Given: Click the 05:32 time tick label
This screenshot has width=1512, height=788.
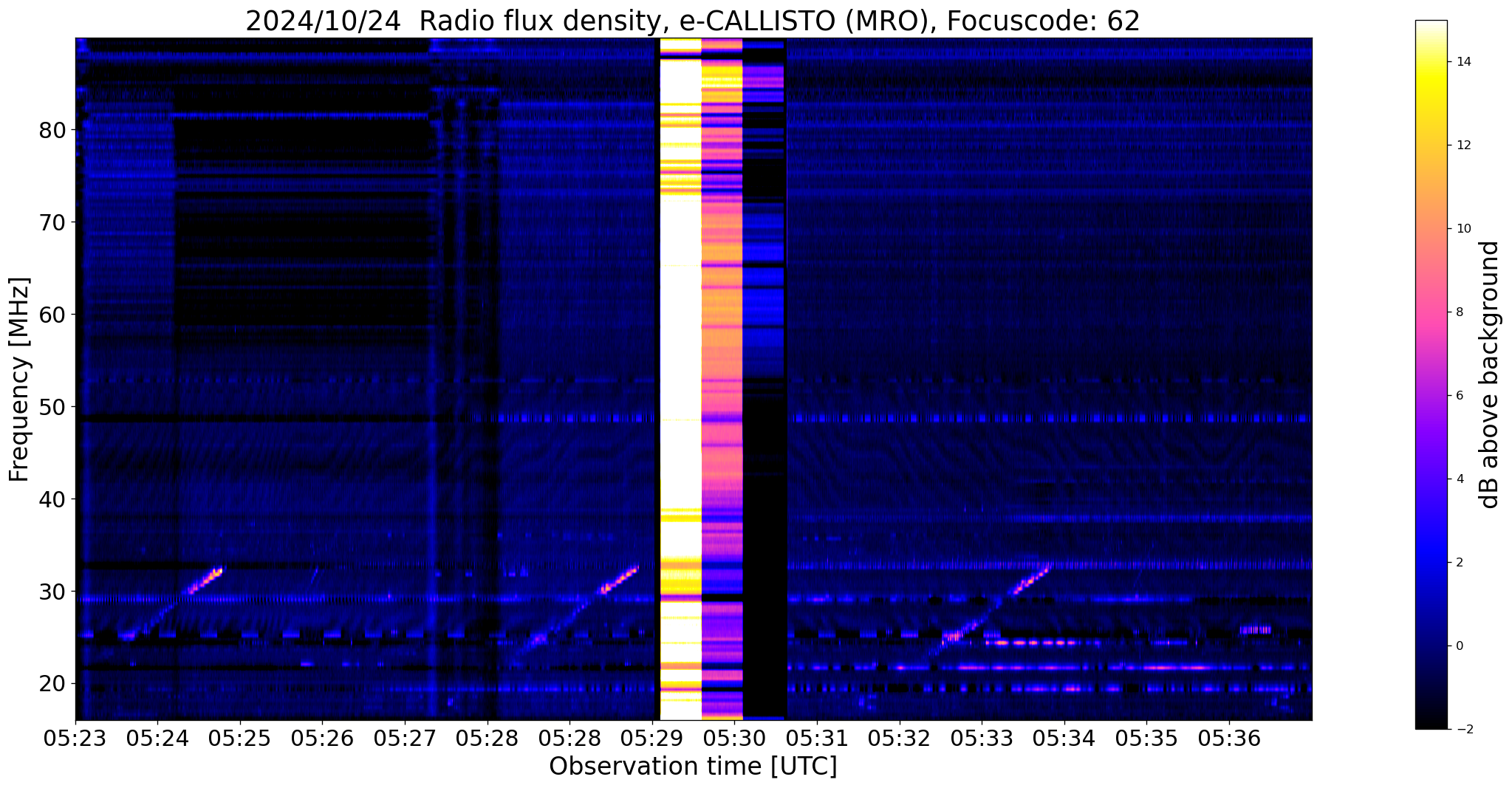Looking at the screenshot, I should [900, 739].
